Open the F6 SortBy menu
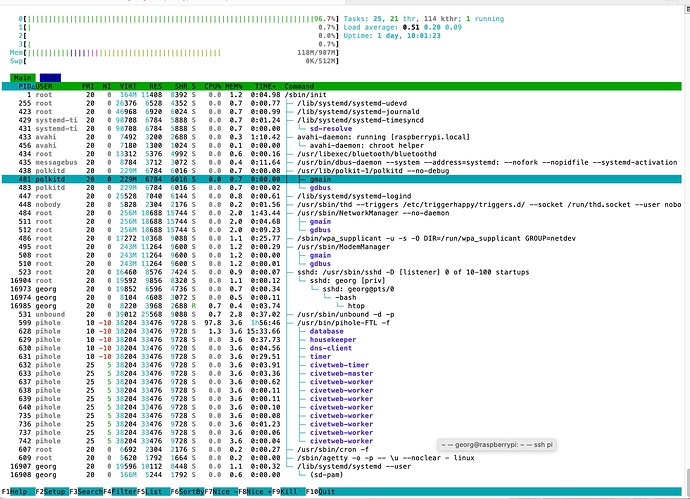This screenshot has width=690, height=499. 188,492
